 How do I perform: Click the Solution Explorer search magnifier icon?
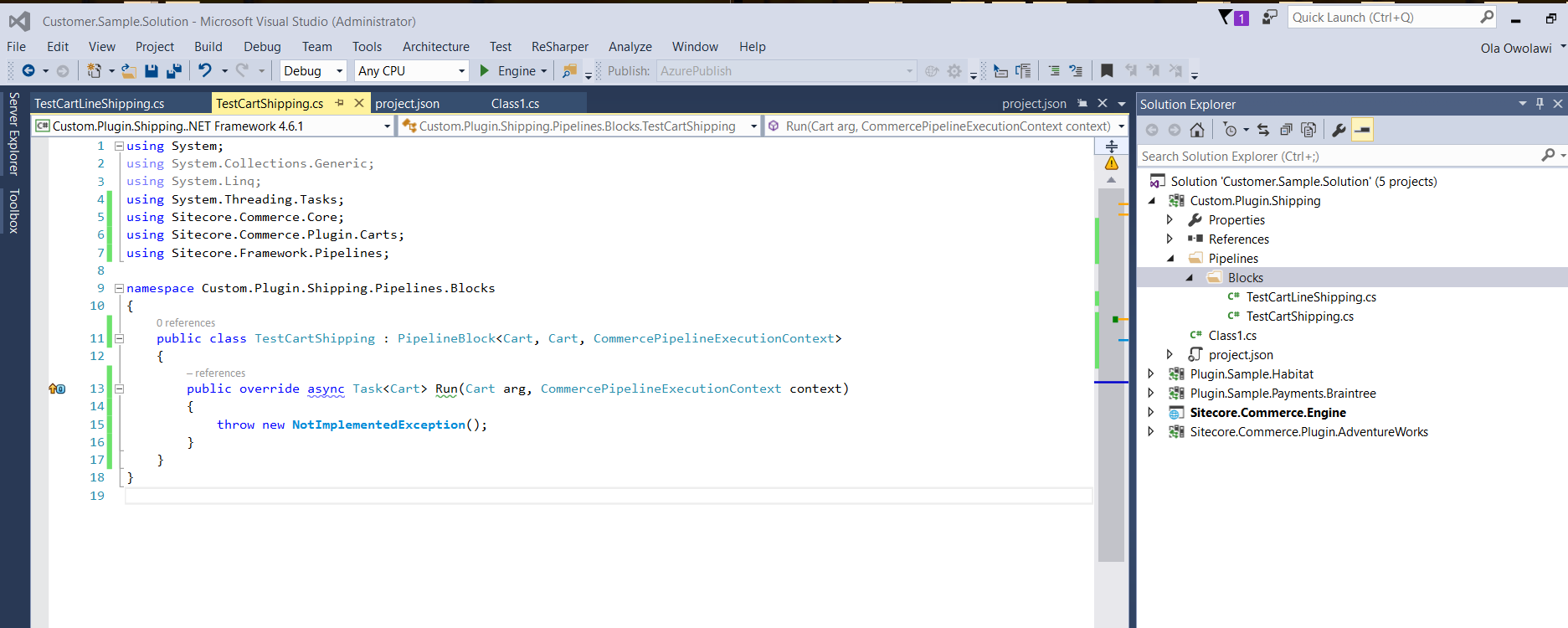(x=1549, y=156)
